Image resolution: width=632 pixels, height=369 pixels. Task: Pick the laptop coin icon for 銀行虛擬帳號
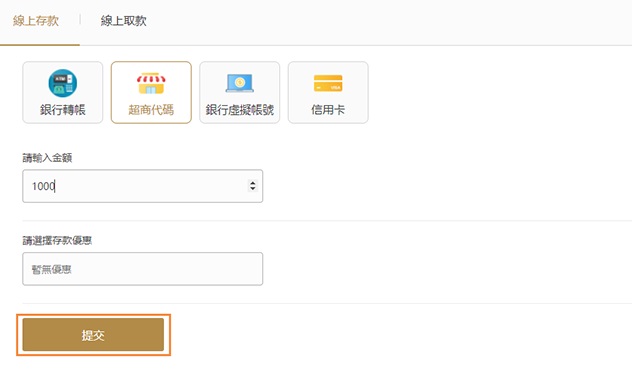point(239,83)
